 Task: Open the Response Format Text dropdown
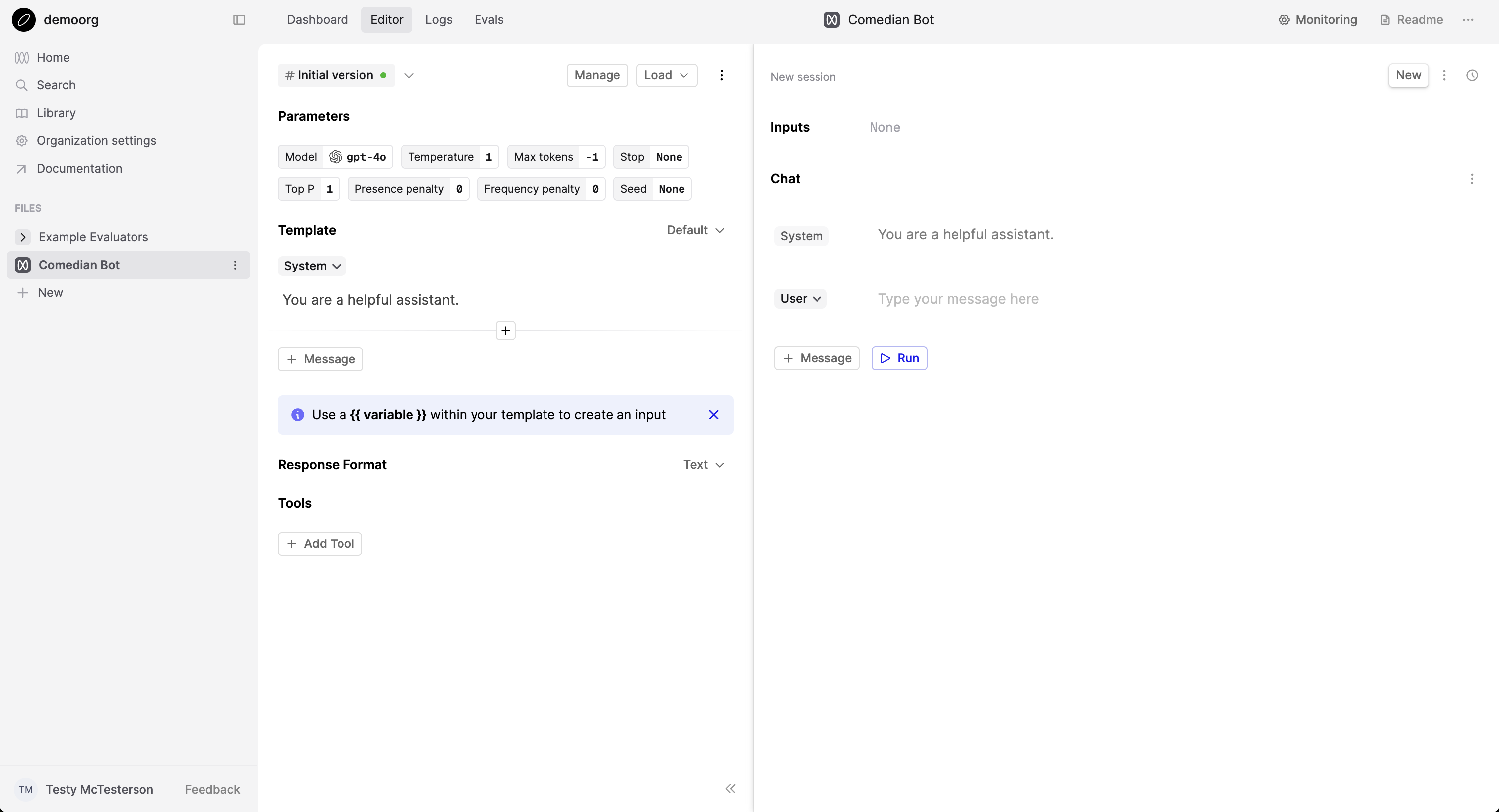[x=702, y=464]
